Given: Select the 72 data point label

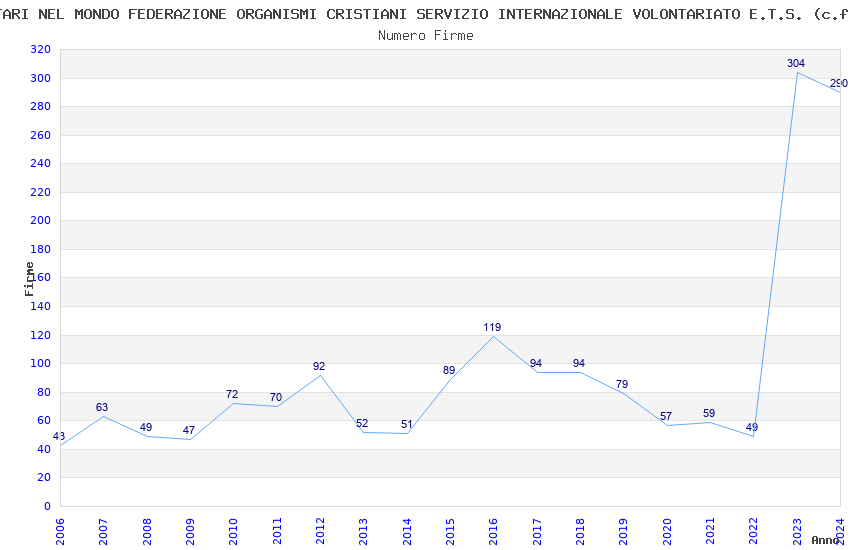Looking at the screenshot, I should click(x=232, y=394).
